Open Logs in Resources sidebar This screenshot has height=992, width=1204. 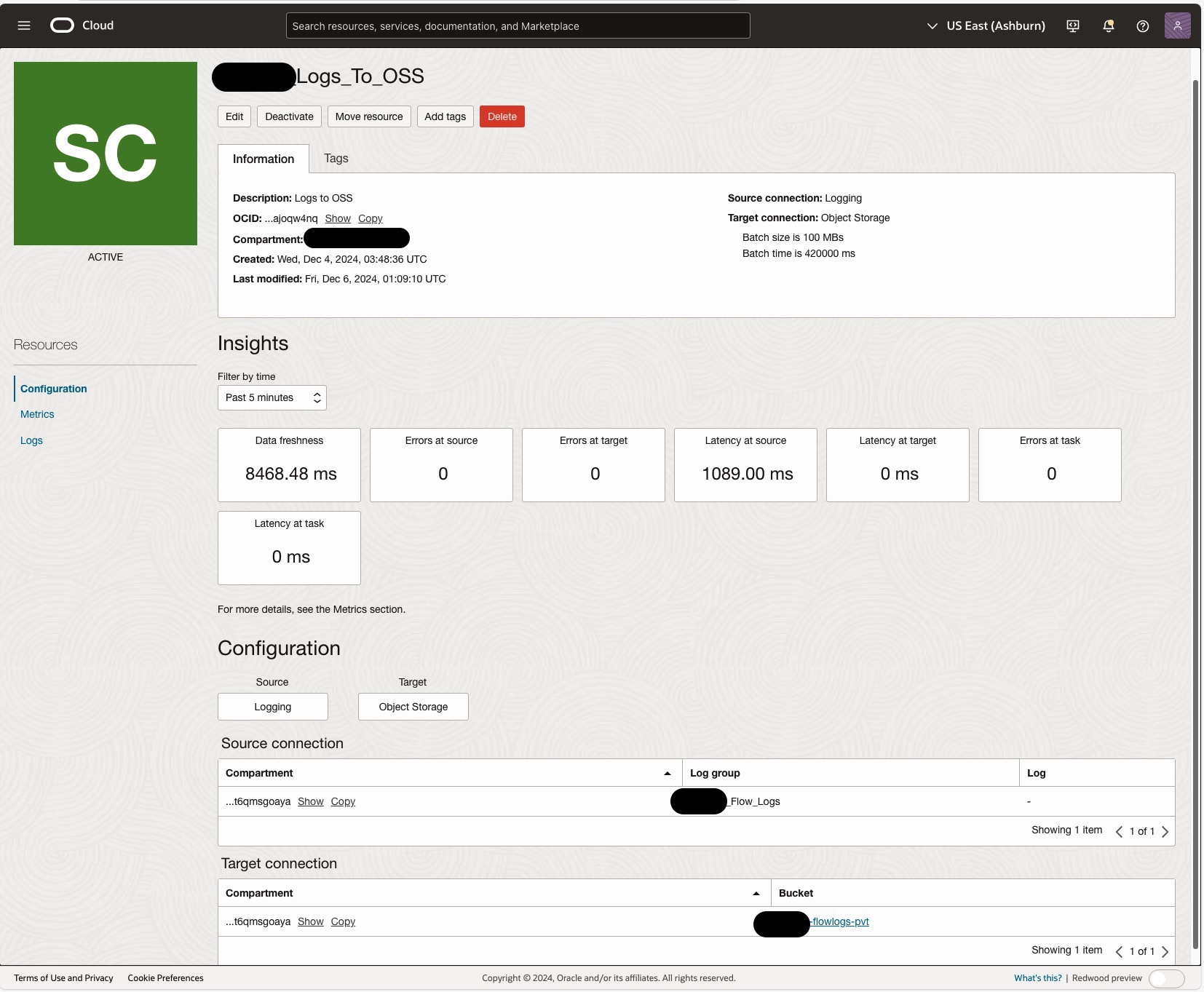(x=31, y=440)
